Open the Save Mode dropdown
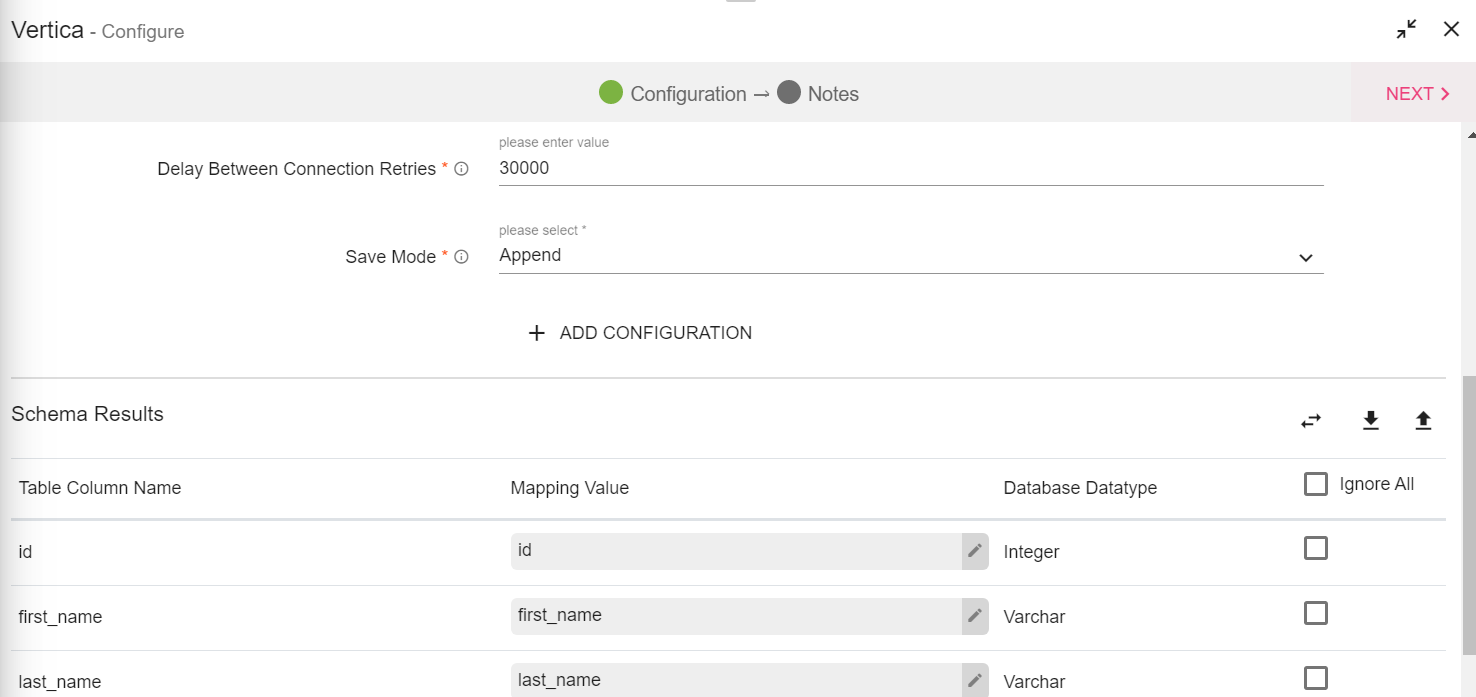The width and height of the screenshot is (1476, 697). (910, 256)
